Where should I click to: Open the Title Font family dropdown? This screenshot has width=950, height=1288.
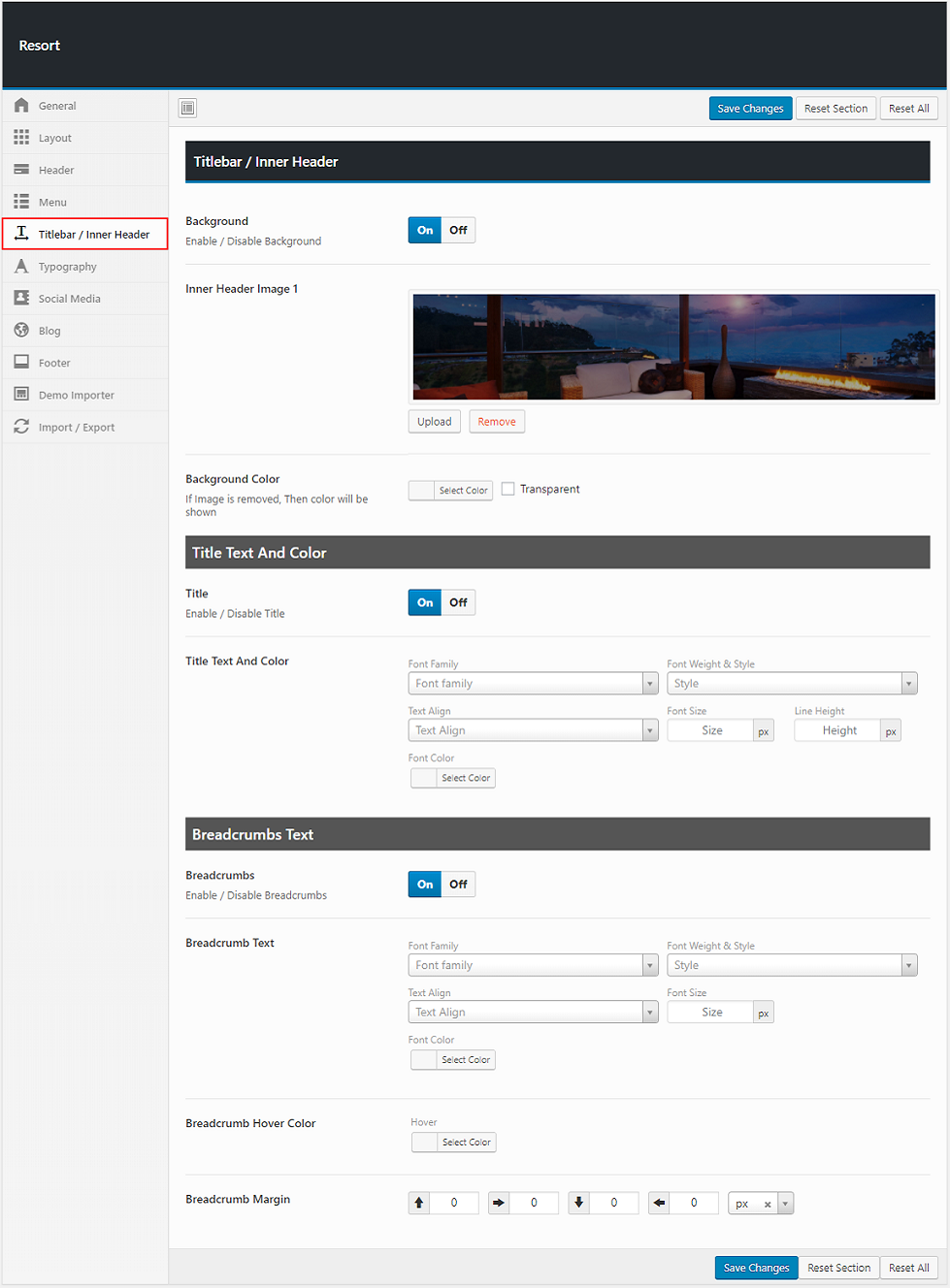[533, 684]
